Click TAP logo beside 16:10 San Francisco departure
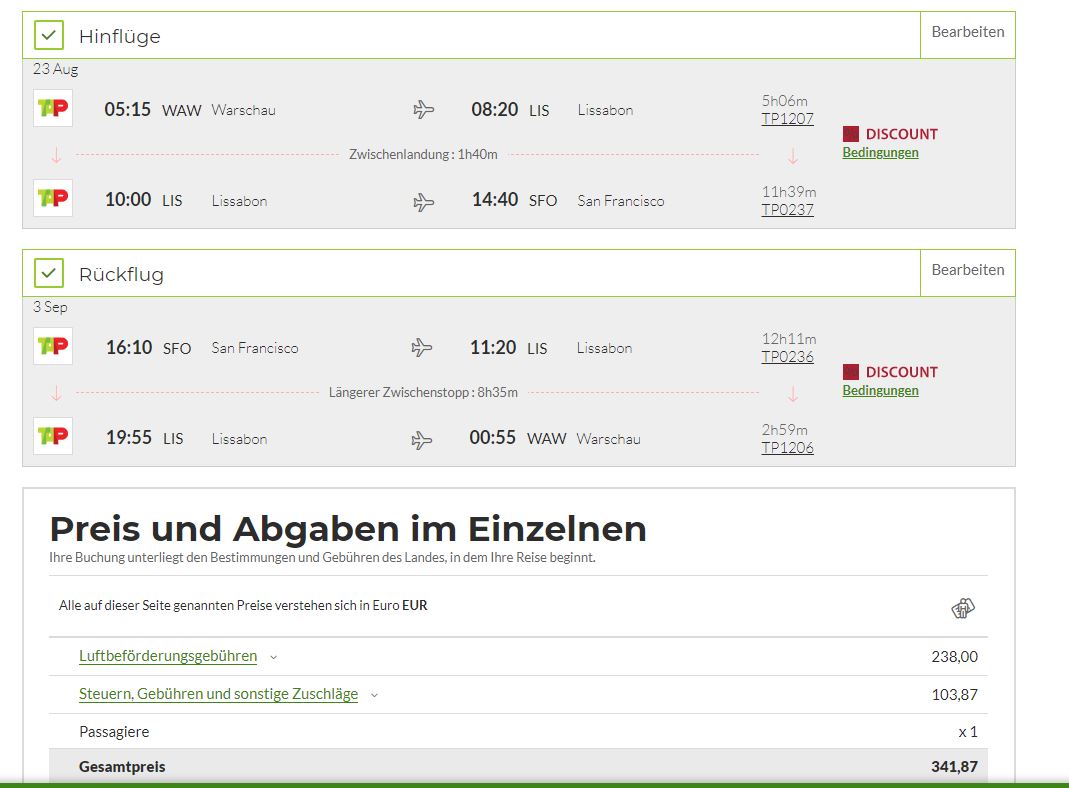 pyautogui.click(x=53, y=346)
